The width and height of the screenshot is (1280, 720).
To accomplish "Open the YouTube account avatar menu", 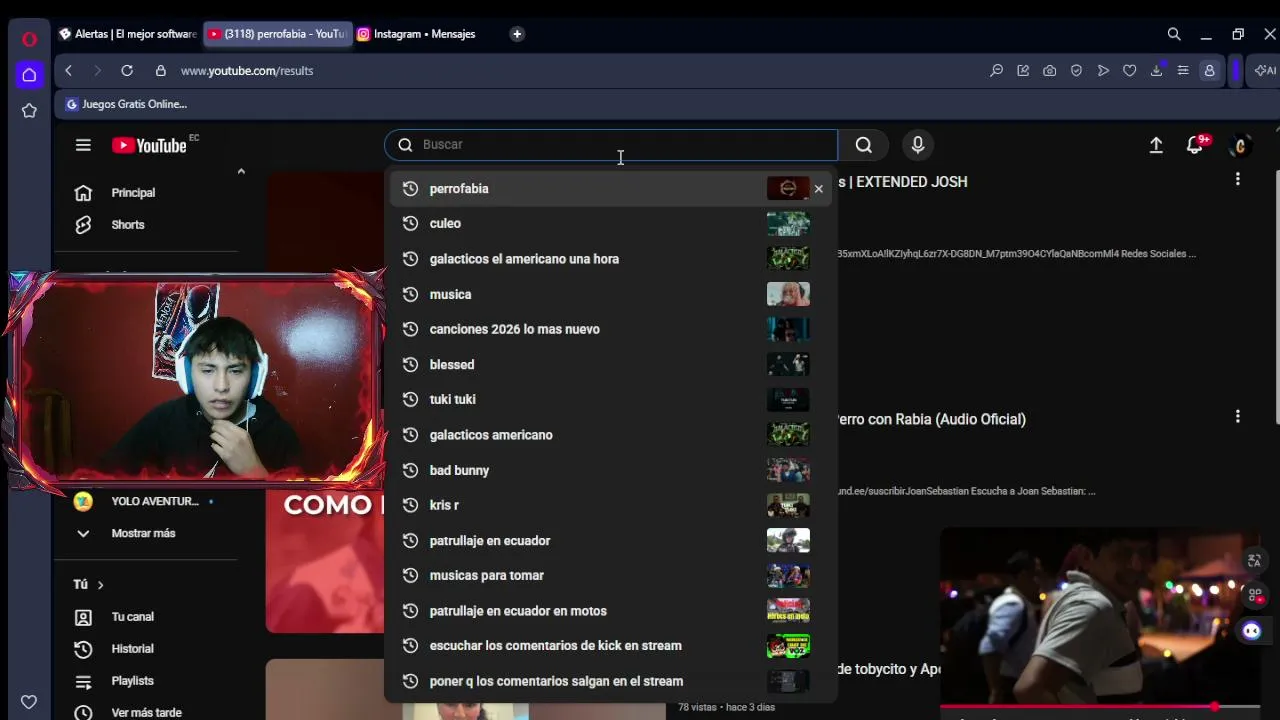I will point(1240,145).
